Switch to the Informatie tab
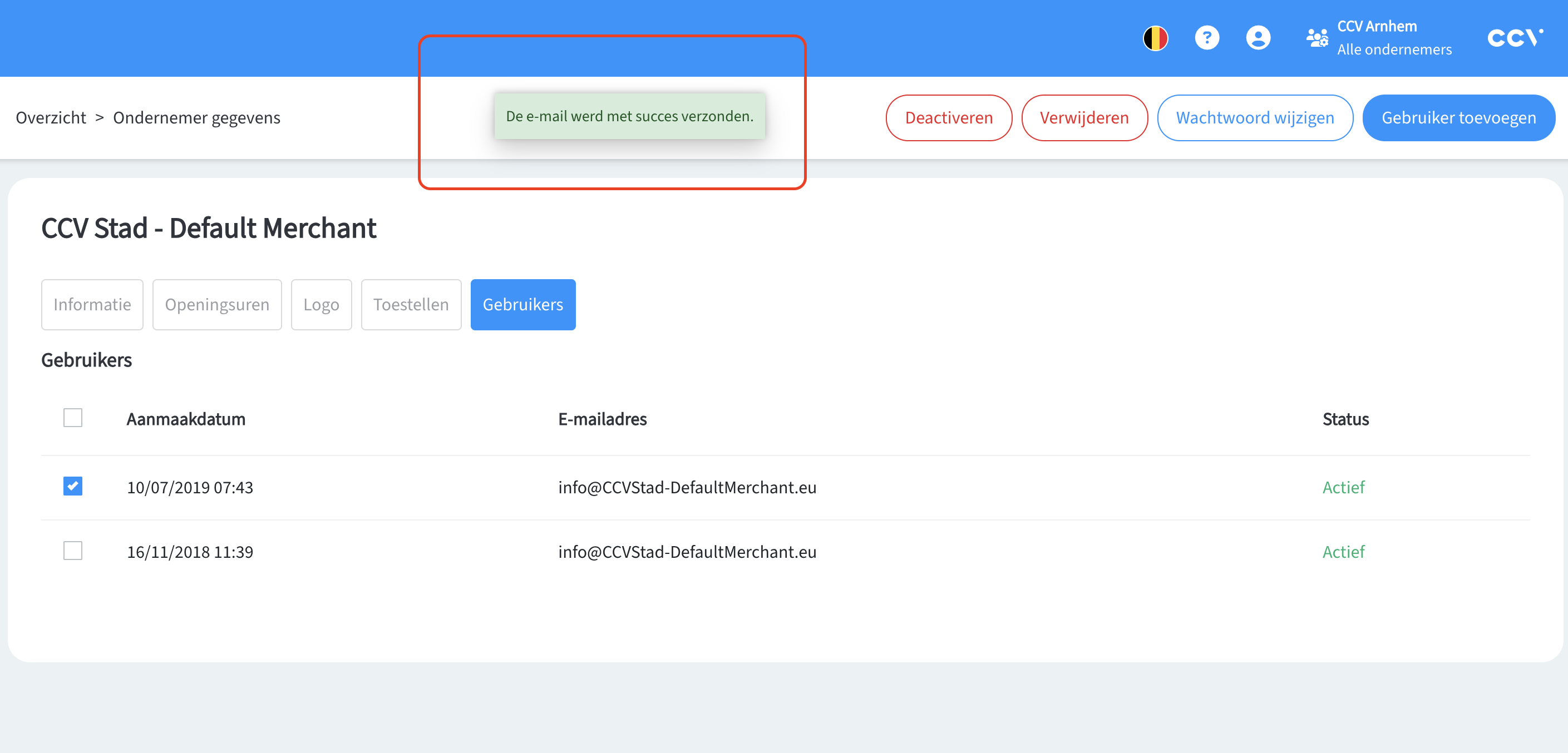 (92, 305)
